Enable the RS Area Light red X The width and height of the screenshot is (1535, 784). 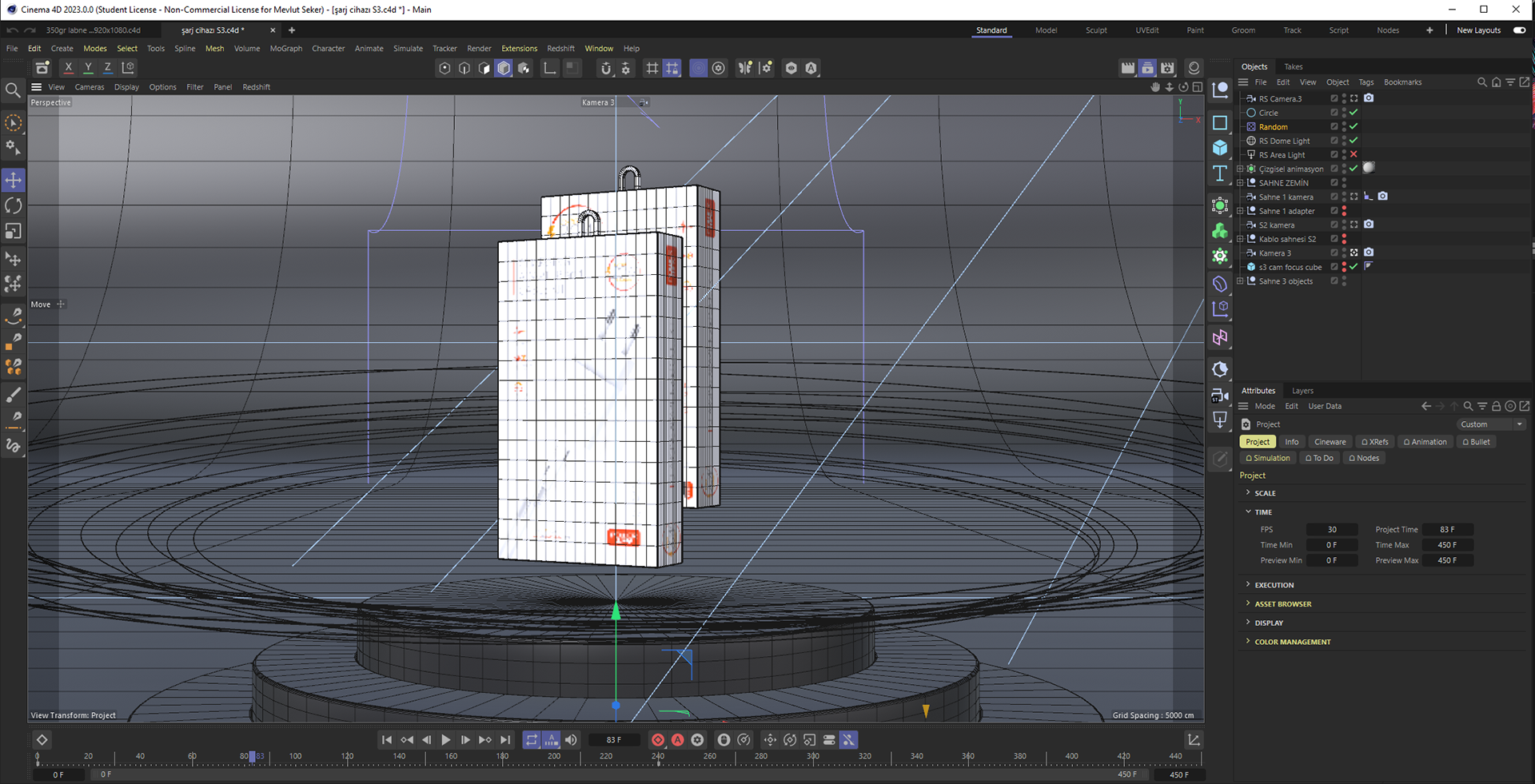(x=1354, y=154)
